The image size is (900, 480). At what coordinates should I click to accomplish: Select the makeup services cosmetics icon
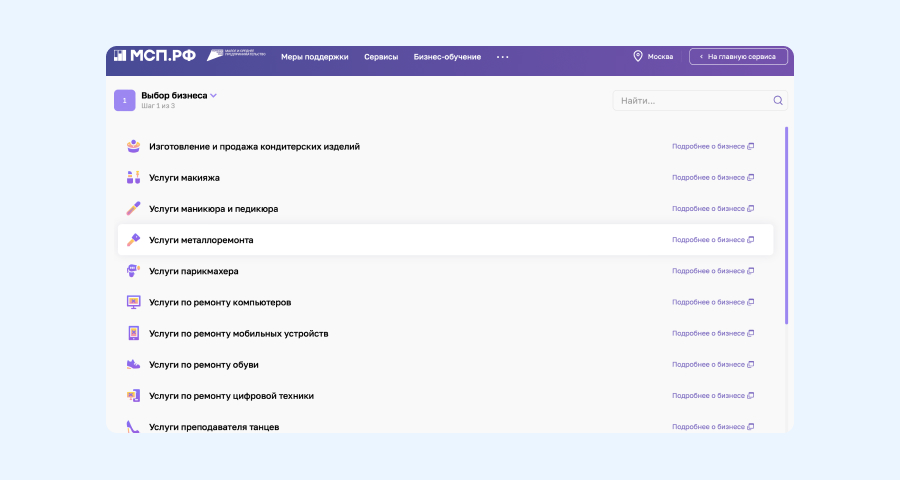133,177
